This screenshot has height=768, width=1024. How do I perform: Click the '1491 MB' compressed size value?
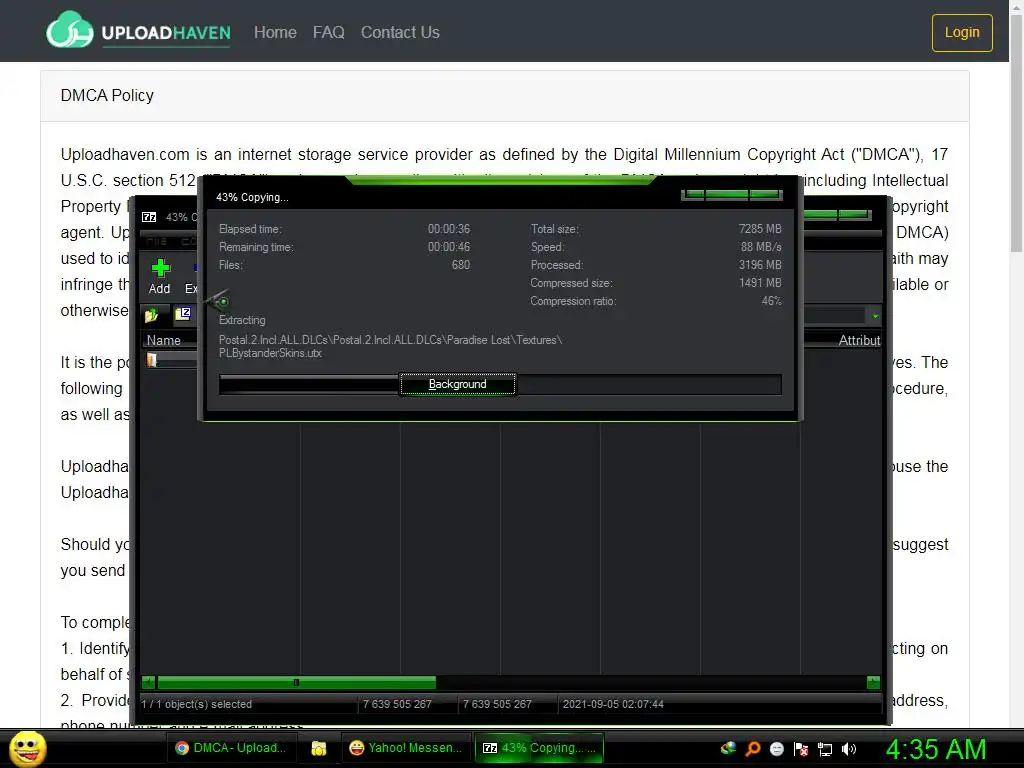point(760,283)
